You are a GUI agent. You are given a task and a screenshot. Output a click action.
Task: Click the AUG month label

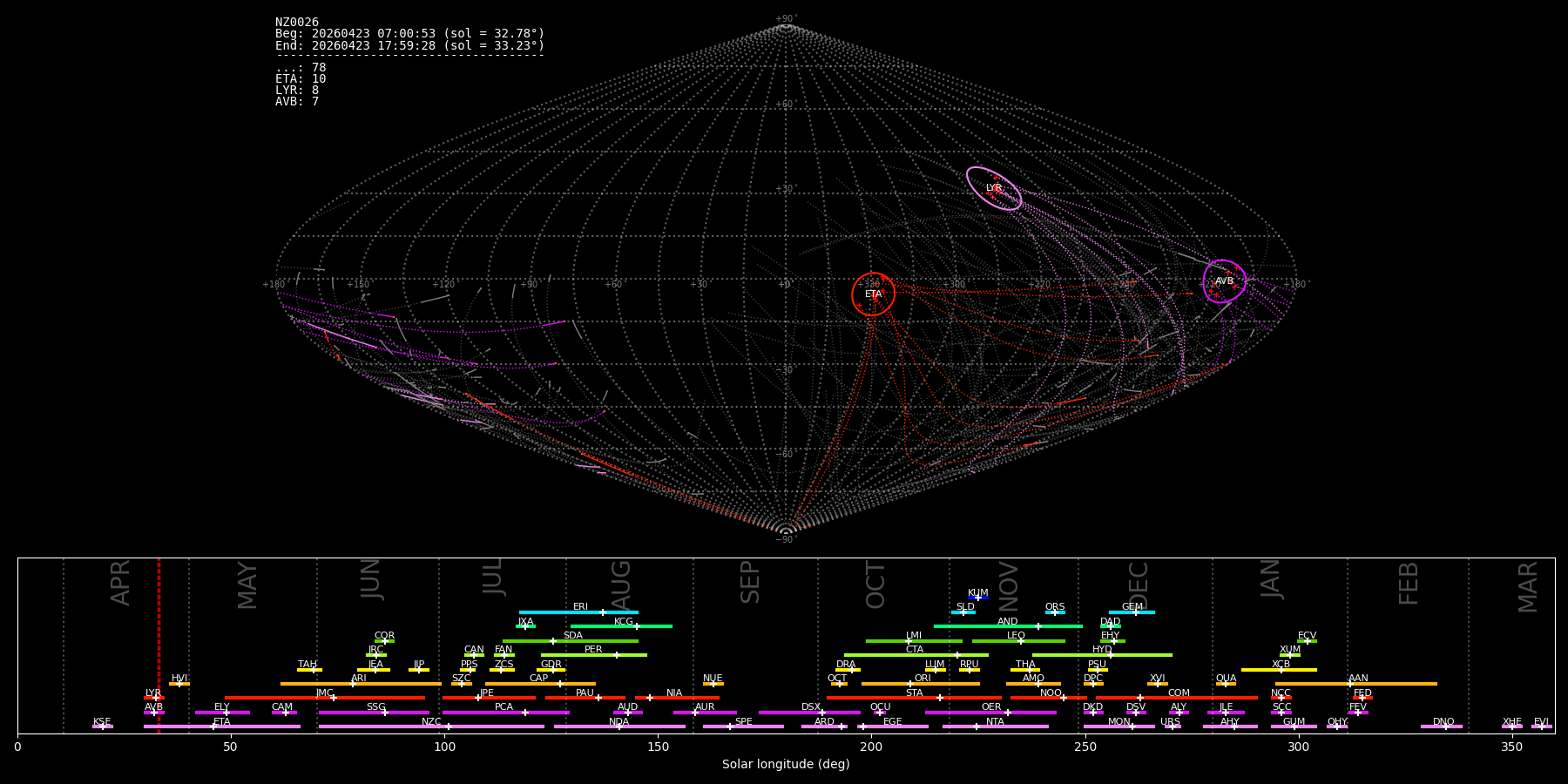(621, 585)
